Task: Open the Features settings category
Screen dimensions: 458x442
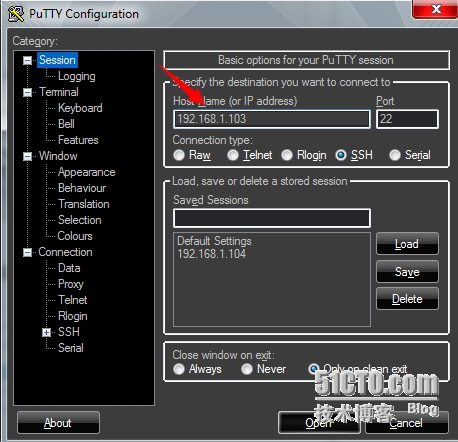Action: coord(78,140)
